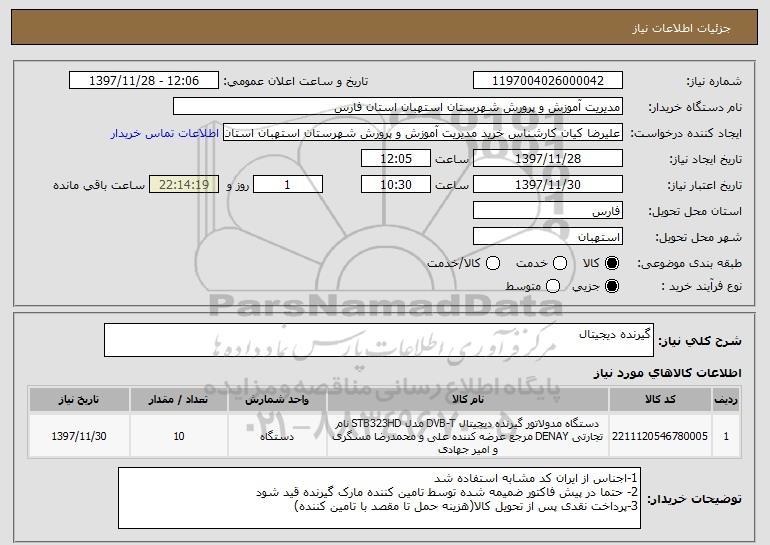Click the اطلاعات کالاهای مورد نیاز heading

click(668, 373)
